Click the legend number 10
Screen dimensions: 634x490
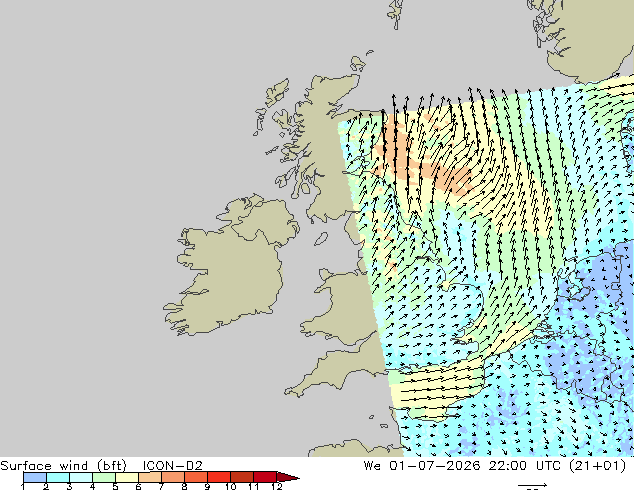(231, 486)
